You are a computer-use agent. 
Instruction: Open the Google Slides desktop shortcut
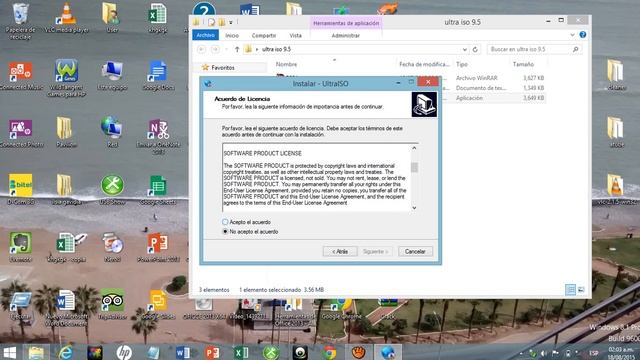click(x=158, y=304)
